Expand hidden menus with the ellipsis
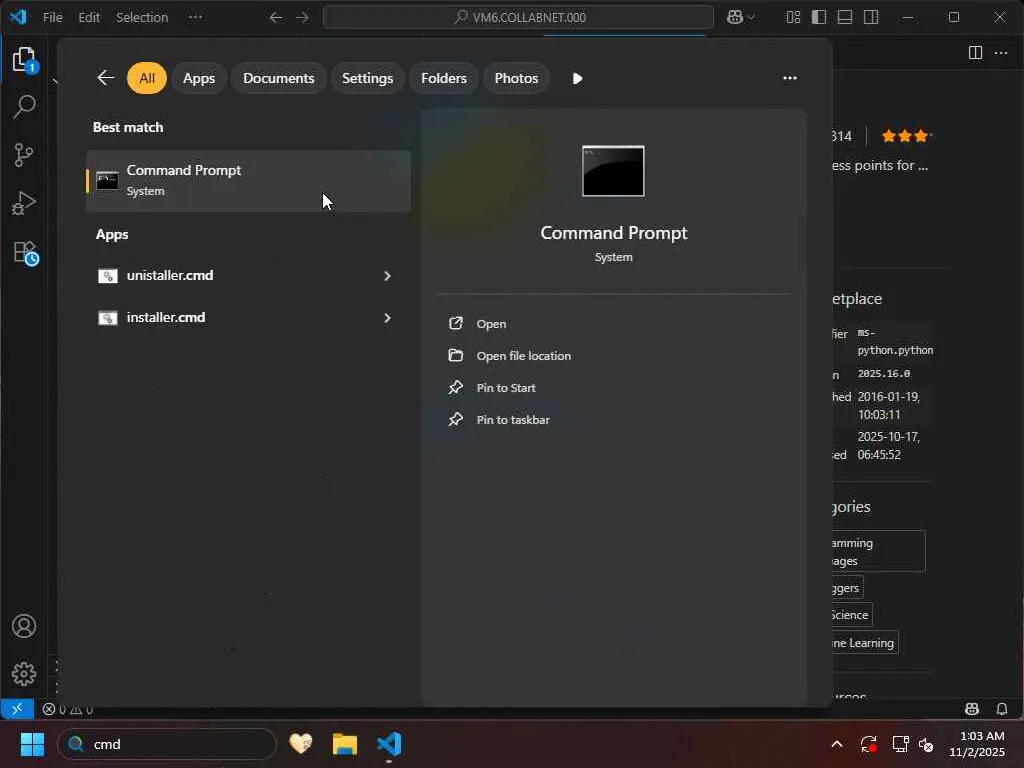This screenshot has width=1024, height=768. [195, 18]
